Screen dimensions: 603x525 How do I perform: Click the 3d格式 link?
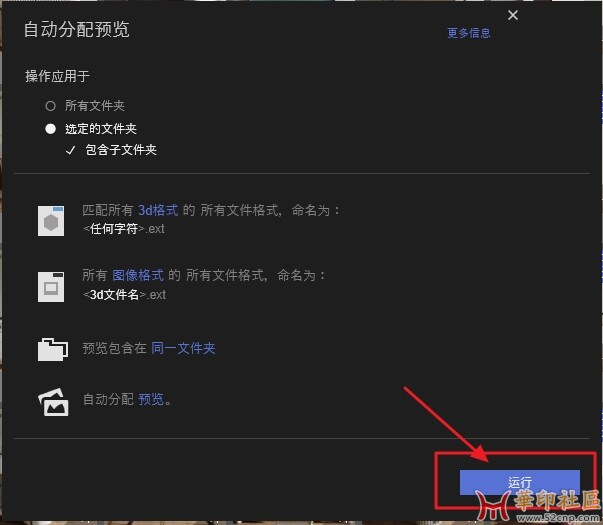[158, 210]
